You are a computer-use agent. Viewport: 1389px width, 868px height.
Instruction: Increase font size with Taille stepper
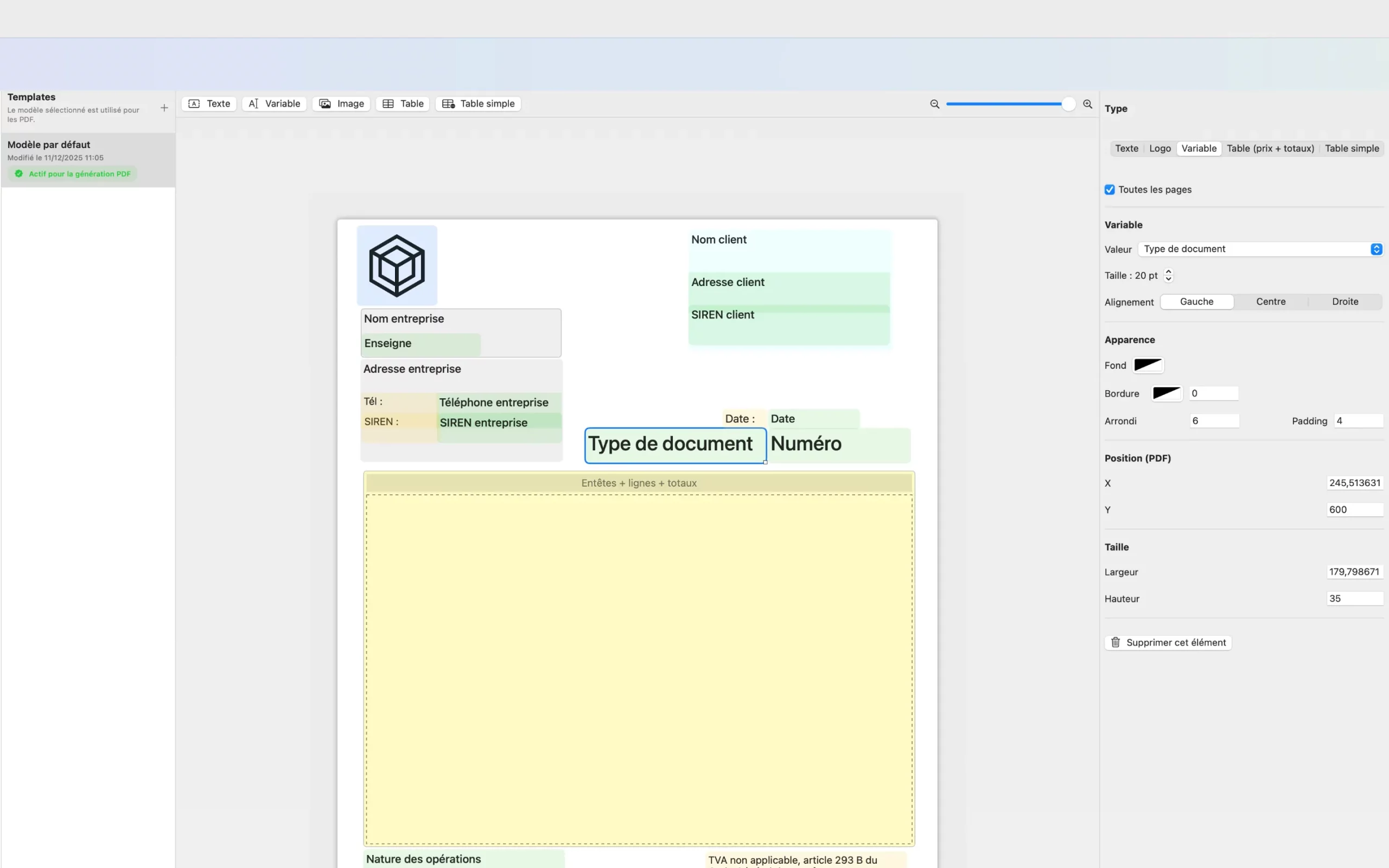click(1168, 272)
